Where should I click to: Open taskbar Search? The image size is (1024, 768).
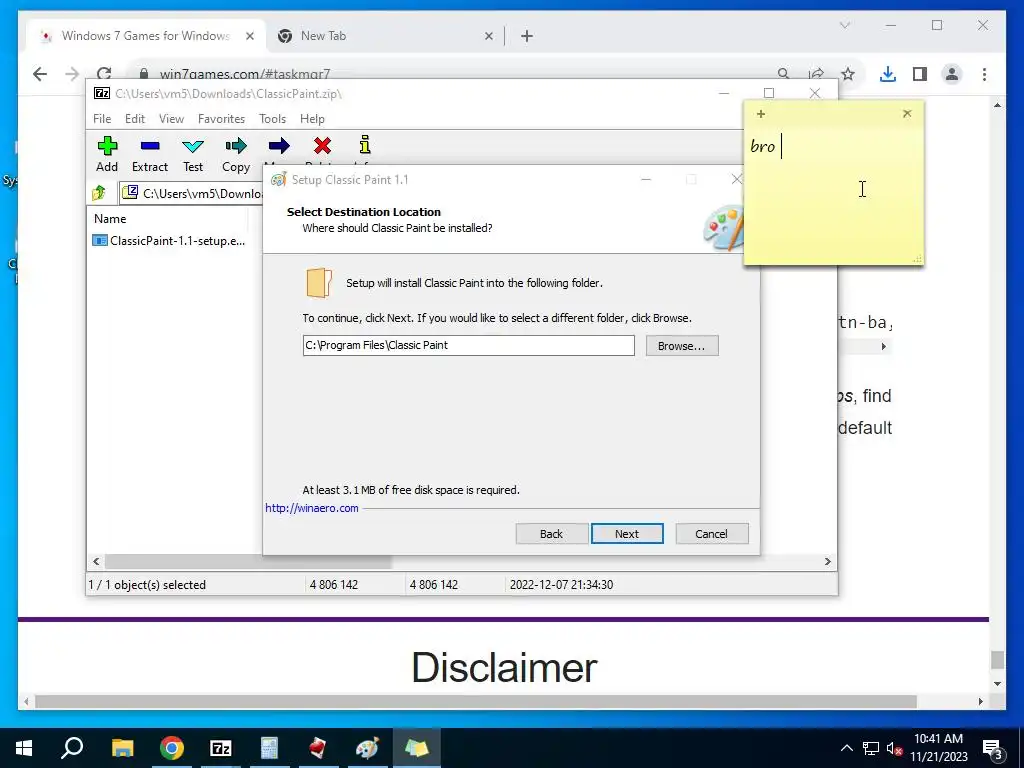click(72, 748)
